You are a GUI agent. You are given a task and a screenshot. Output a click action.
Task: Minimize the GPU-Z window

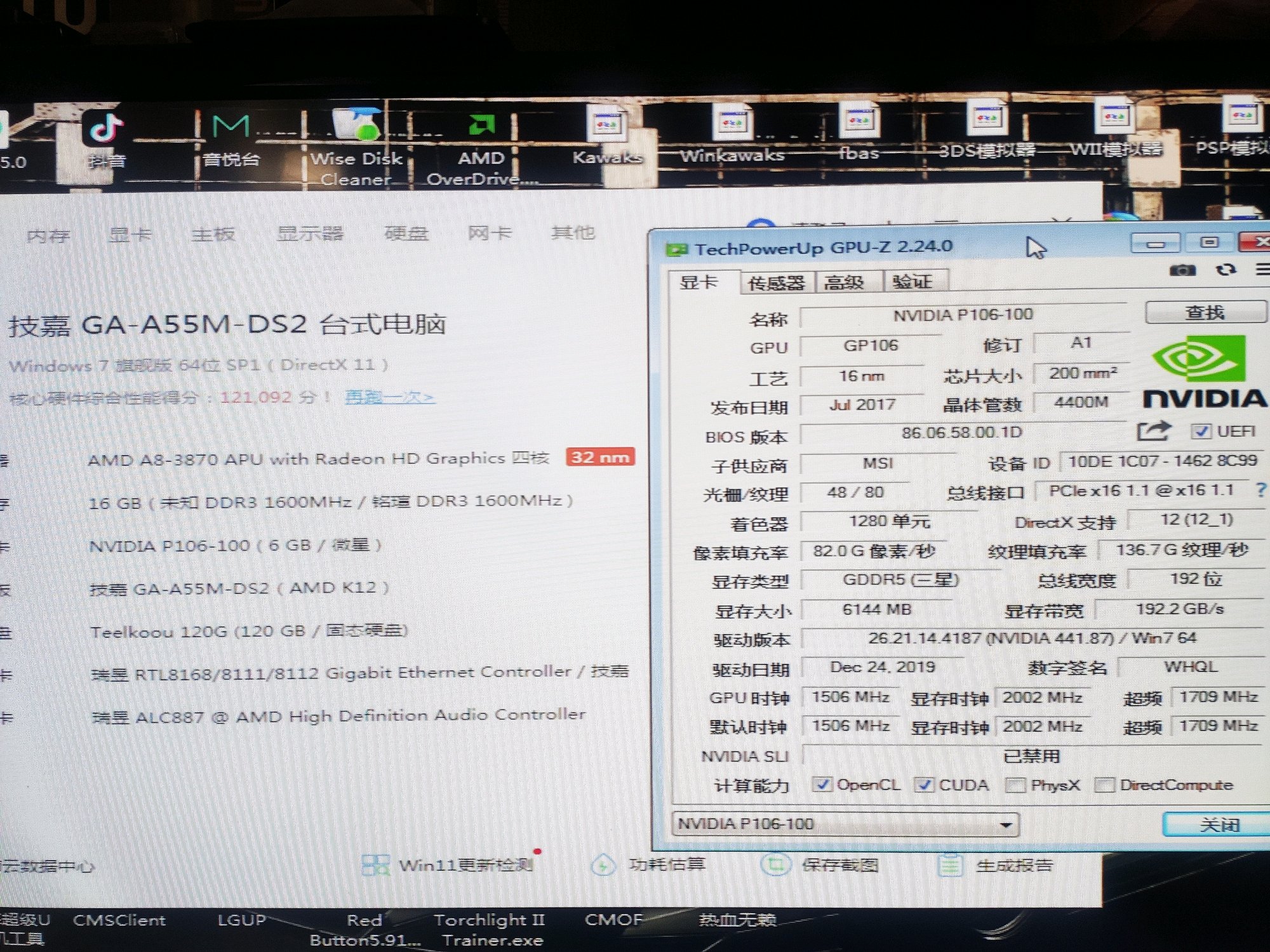click(1156, 243)
